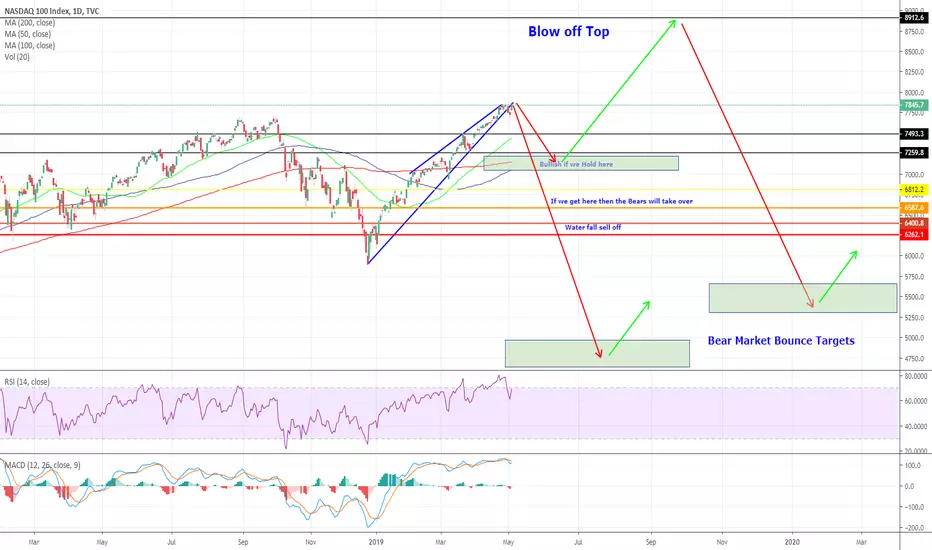Select the Blow off Top annotation
The width and height of the screenshot is (932, 550).
[569, 32]
